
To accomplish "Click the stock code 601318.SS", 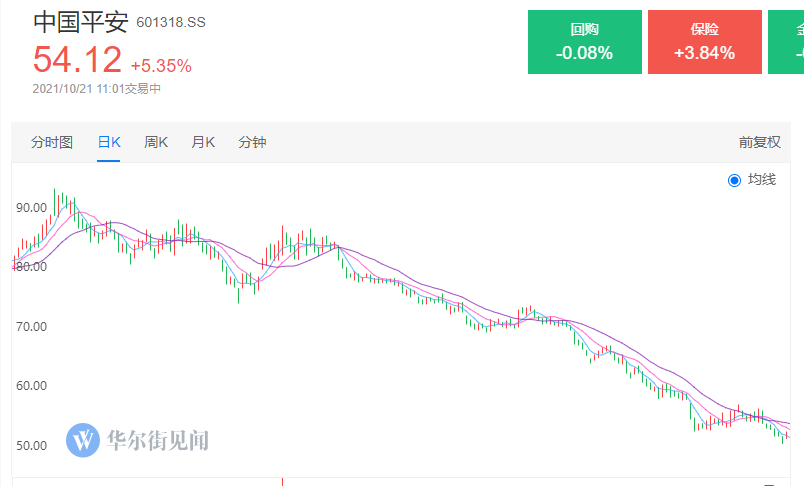I will coord(171,23).
